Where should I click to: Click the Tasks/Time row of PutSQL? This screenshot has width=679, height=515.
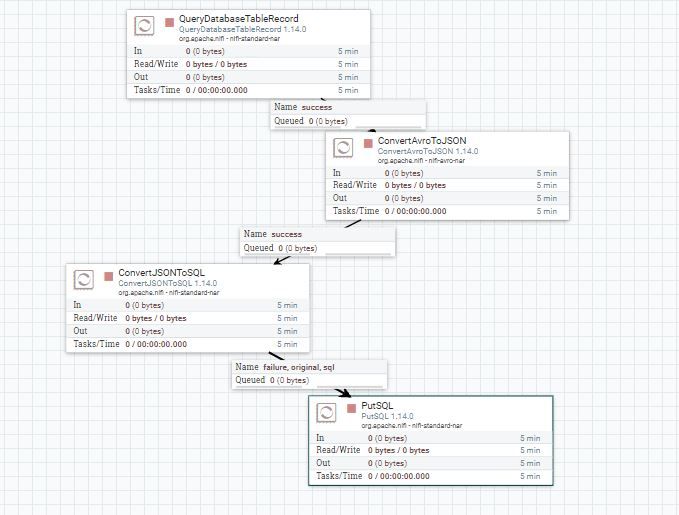[x=431, y=476]
